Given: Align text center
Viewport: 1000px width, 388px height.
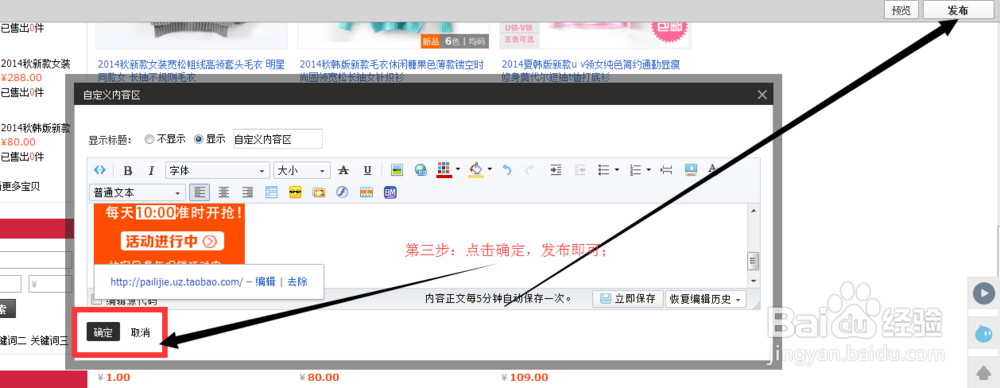Looking at the screenshot, I should coord(224,192).
